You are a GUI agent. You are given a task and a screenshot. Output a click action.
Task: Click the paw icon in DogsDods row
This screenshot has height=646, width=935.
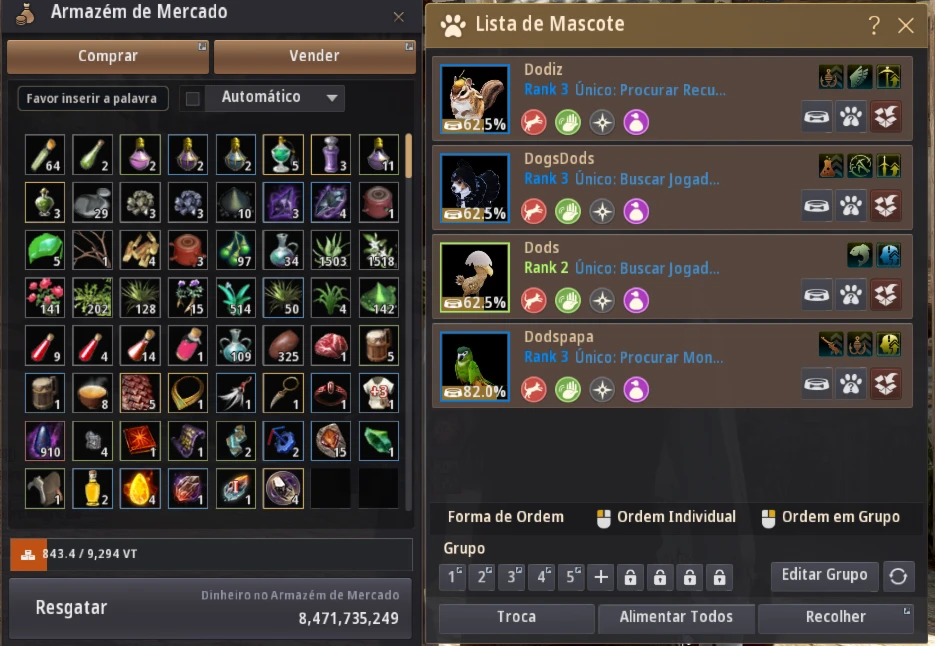[x=851, y=206]
